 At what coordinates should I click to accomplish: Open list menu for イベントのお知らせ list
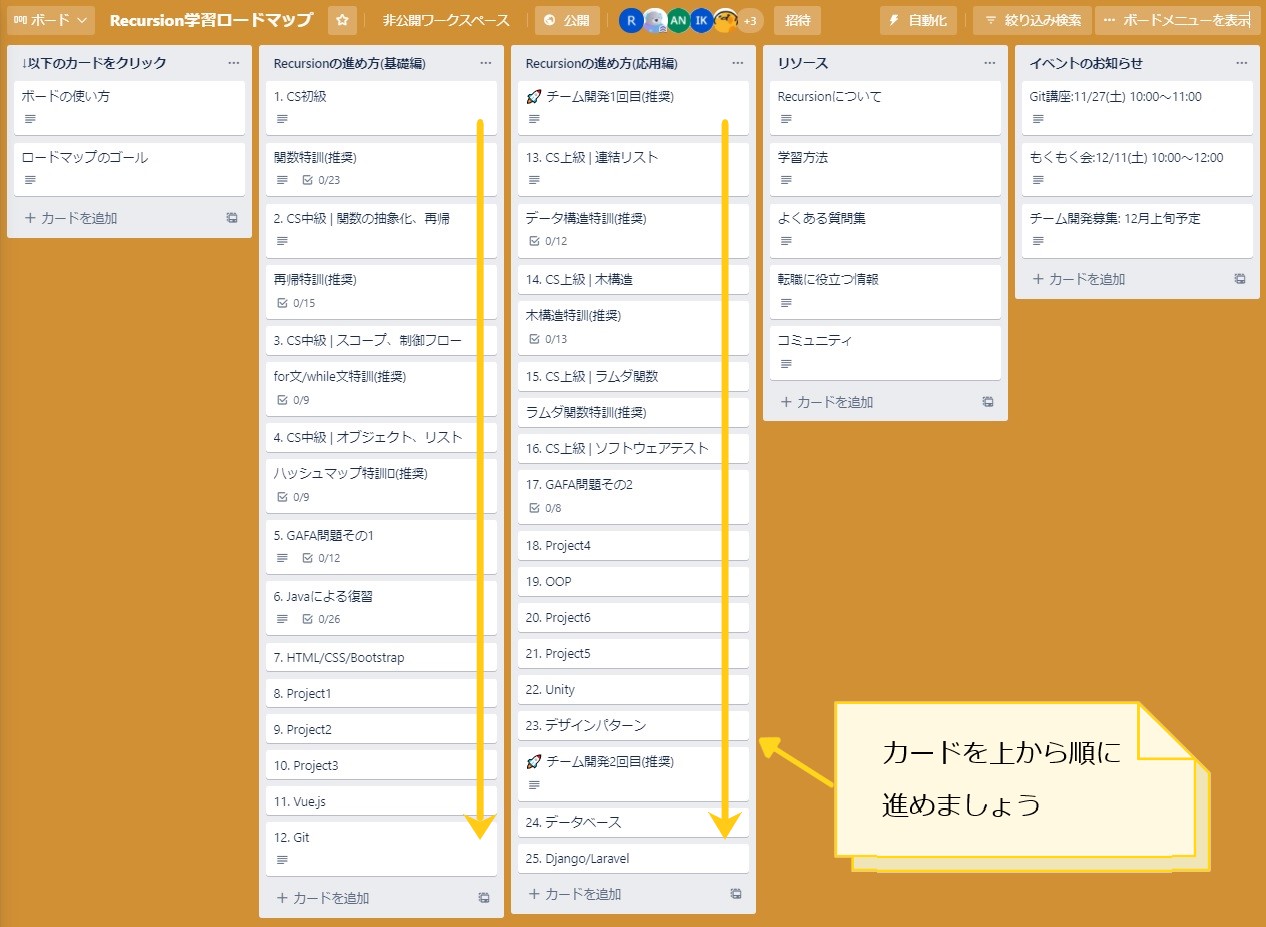click(x=1242, y=63)
